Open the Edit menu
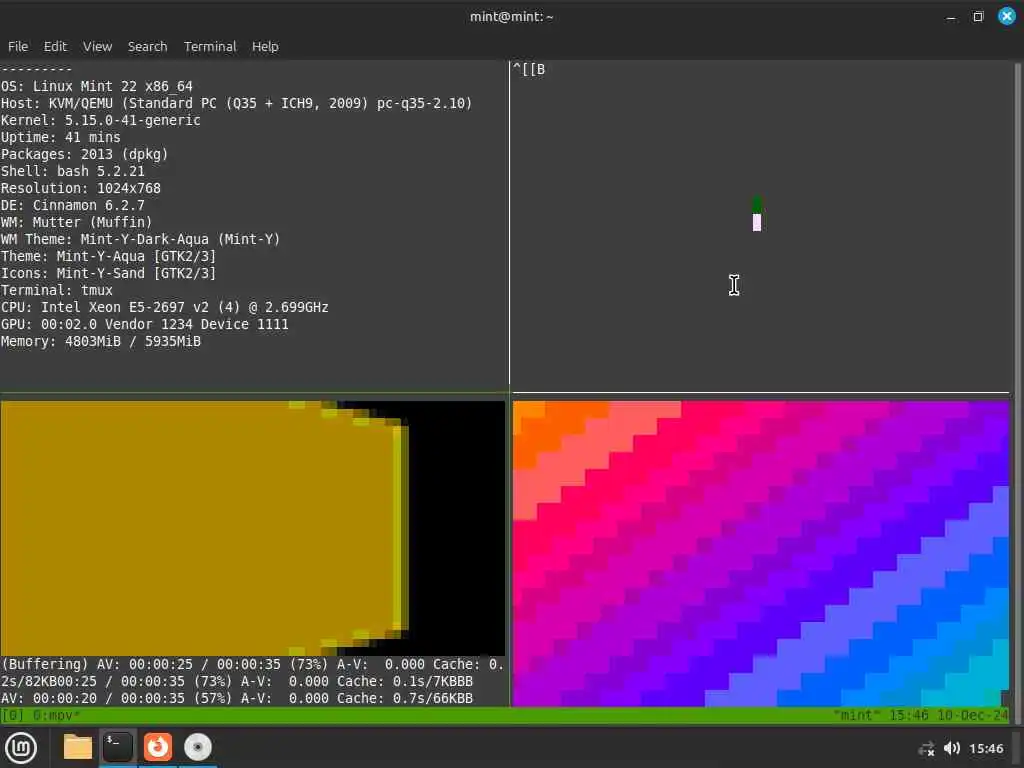The width and height of the screenshot is (1024, 768). tap(55, 46)
